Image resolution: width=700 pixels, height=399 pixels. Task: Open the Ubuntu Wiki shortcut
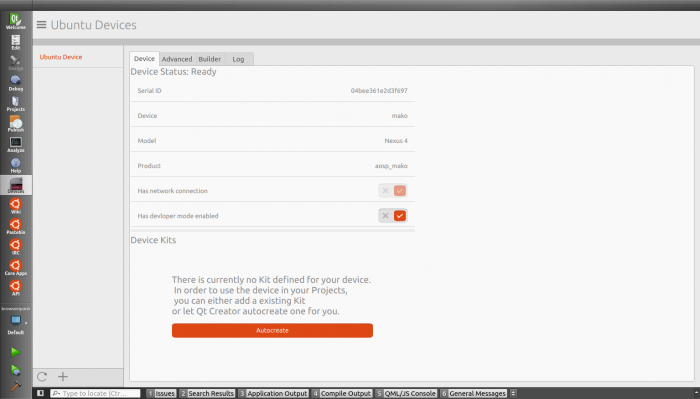pos(16,206)
